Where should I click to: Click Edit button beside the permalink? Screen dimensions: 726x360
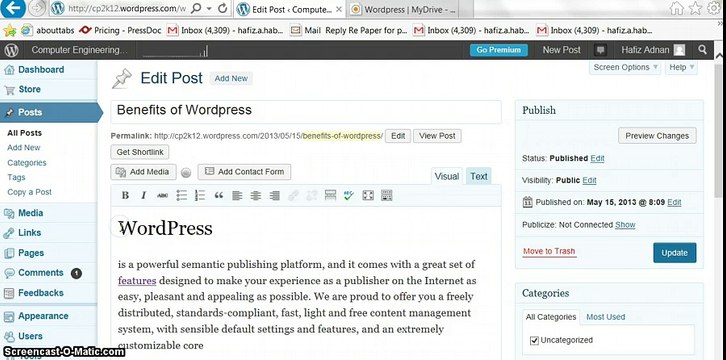click(398, 136)
